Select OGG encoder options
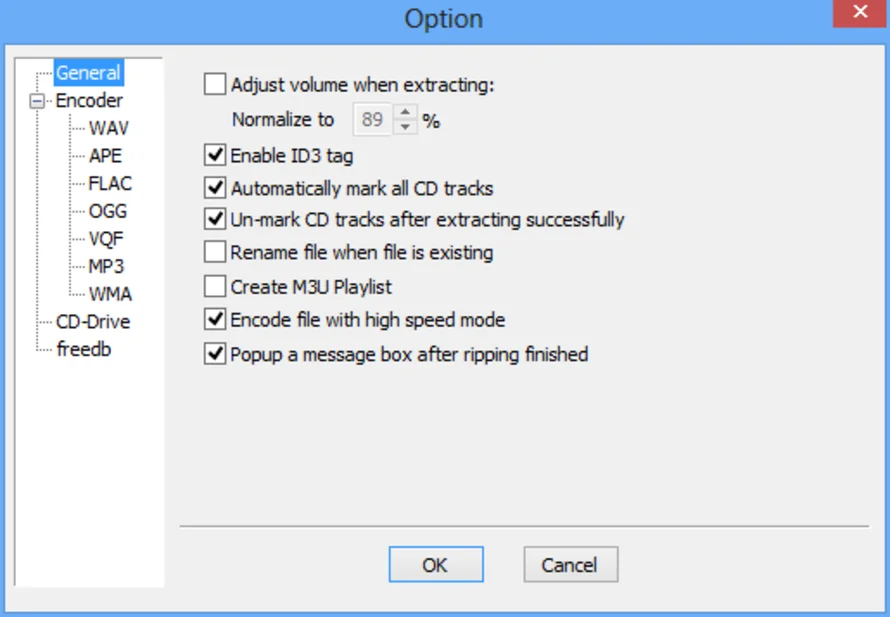 107,211
